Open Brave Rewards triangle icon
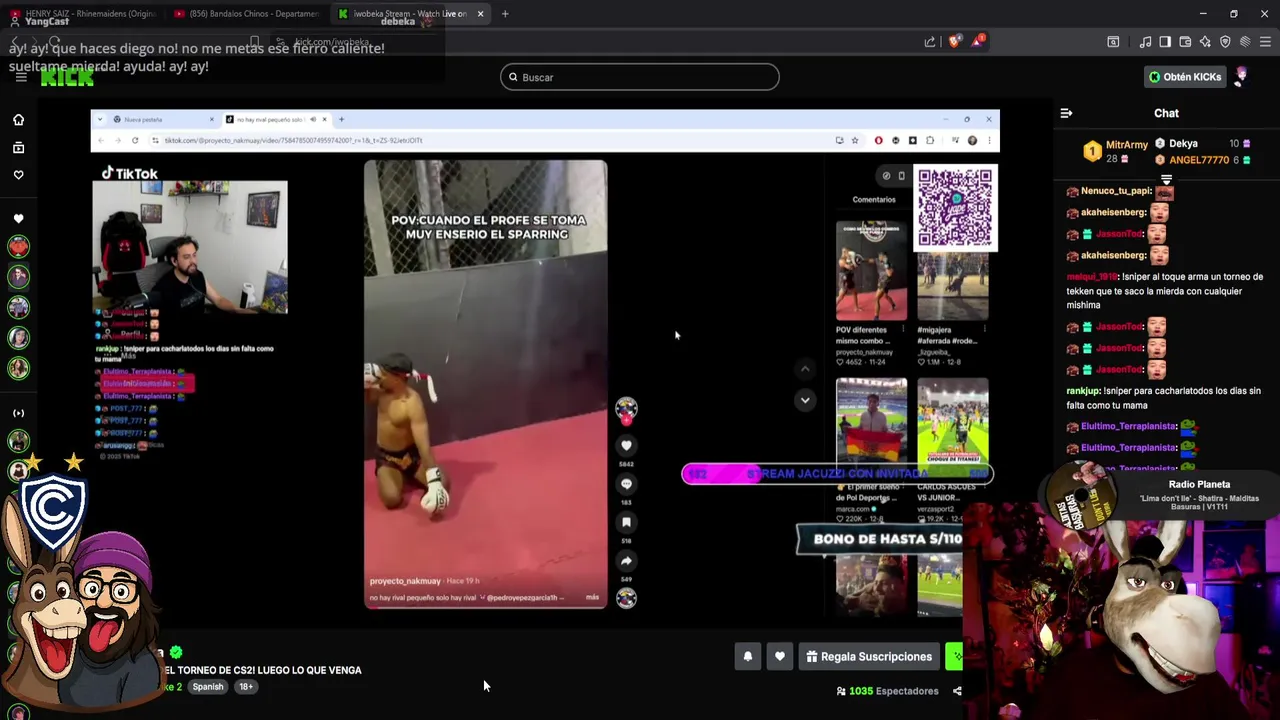1280x720 pixels. 975,42
